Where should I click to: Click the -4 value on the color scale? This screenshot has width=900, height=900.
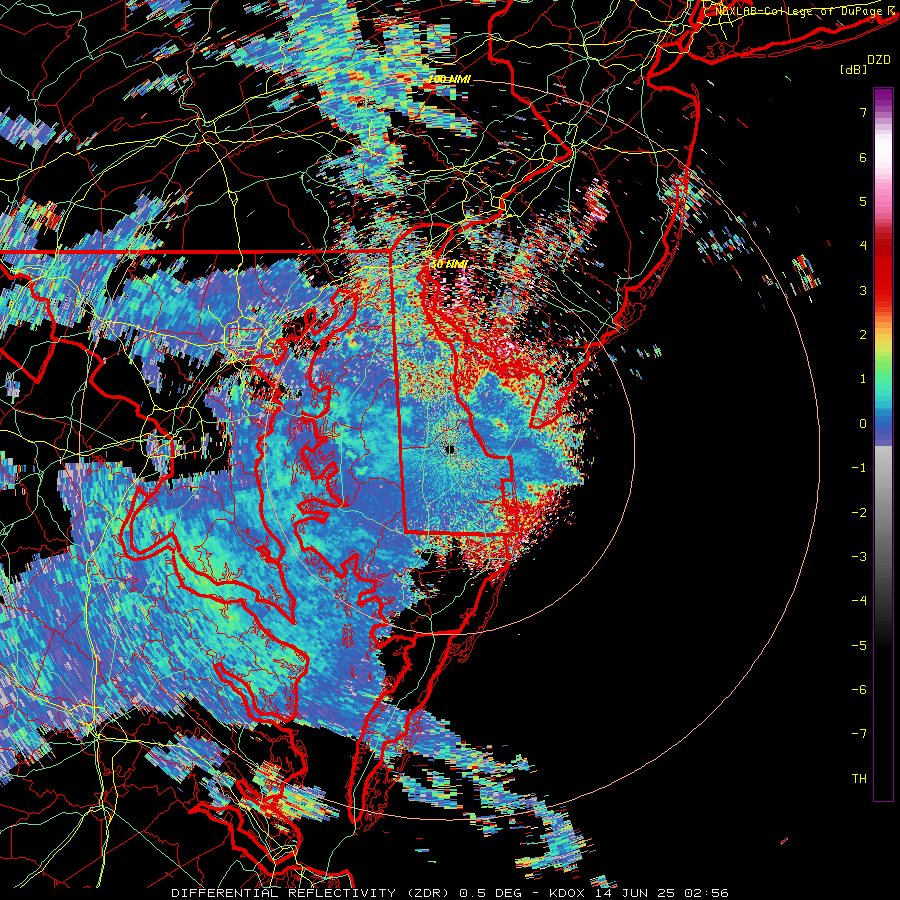pos(859,601)
